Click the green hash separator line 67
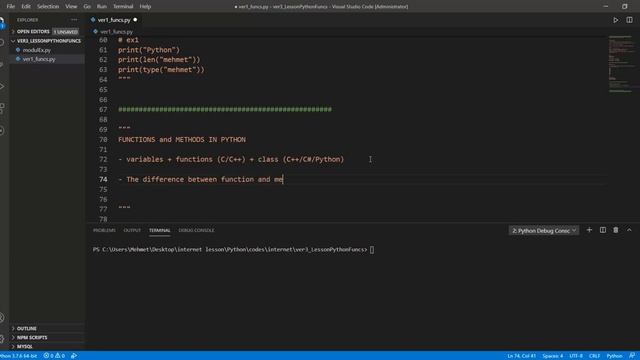The image size is (640, 360). click(x=225, y=109)
